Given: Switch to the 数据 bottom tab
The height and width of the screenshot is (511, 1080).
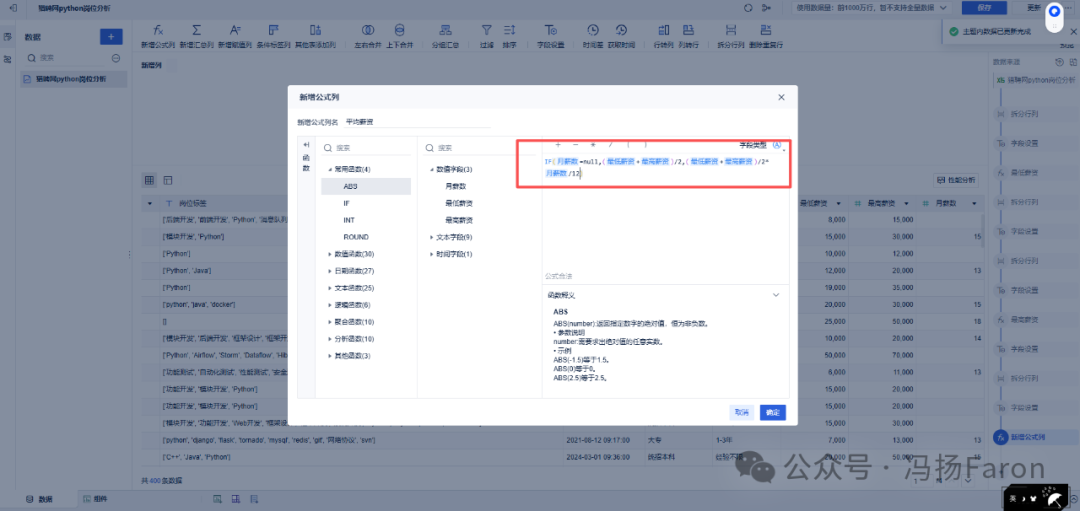Looking at the screenshot, I should (39, 499).
